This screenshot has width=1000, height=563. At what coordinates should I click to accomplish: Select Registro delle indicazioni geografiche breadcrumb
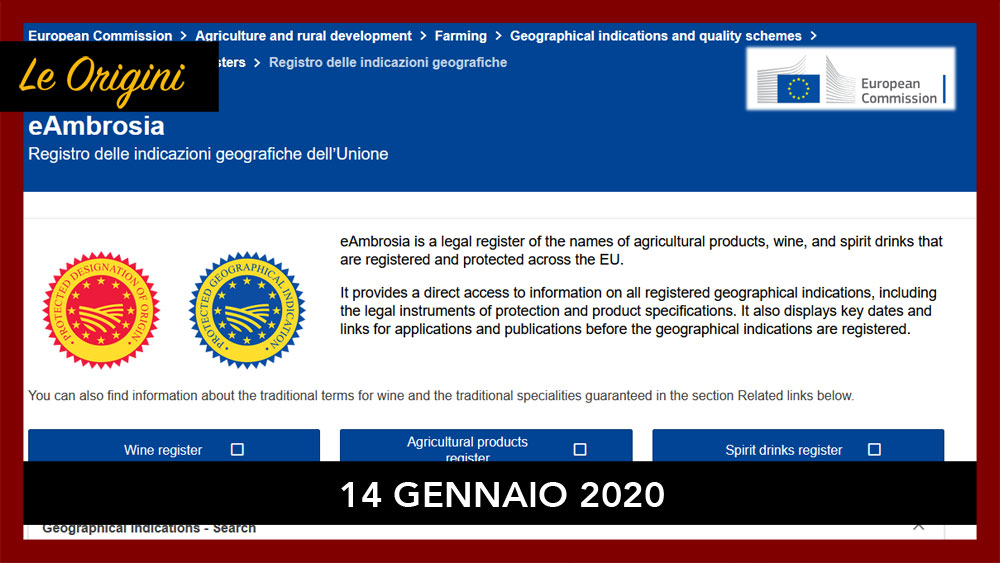388,62
